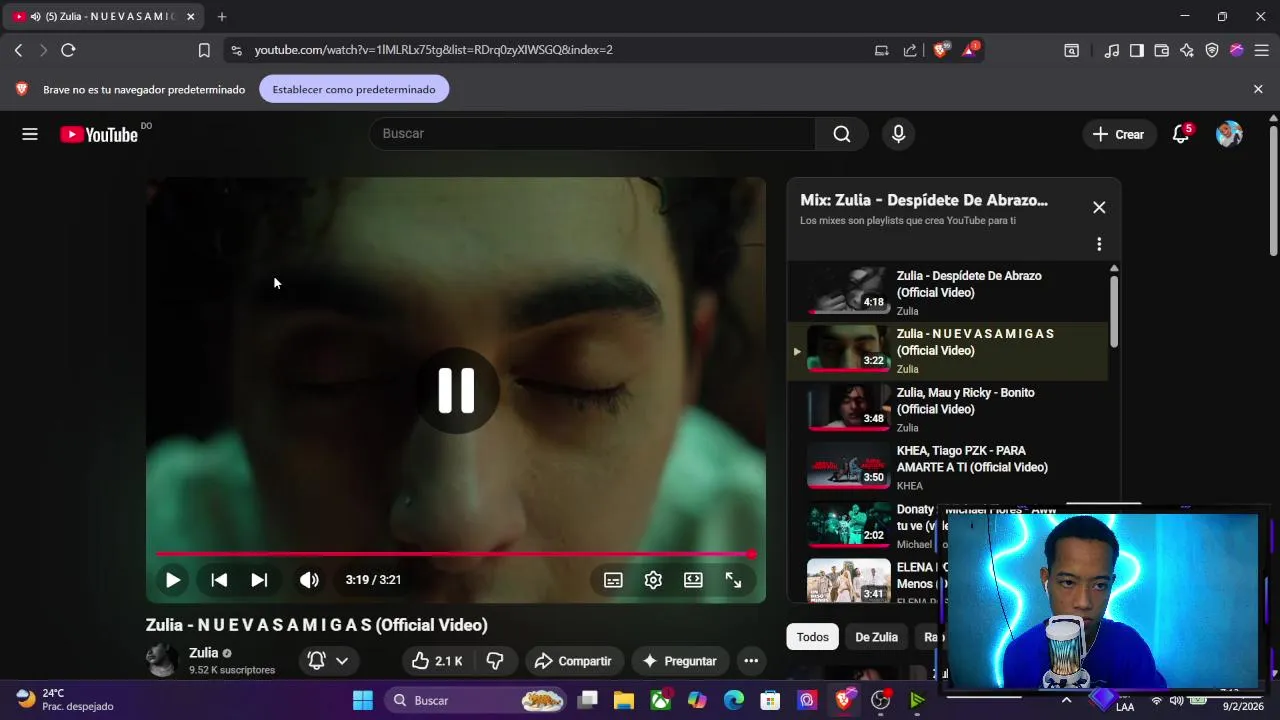The width and height of the screenshot is (1280, 720).
Task: Expand the subscription notification bell dropdown
Action: tap(328, 661)
